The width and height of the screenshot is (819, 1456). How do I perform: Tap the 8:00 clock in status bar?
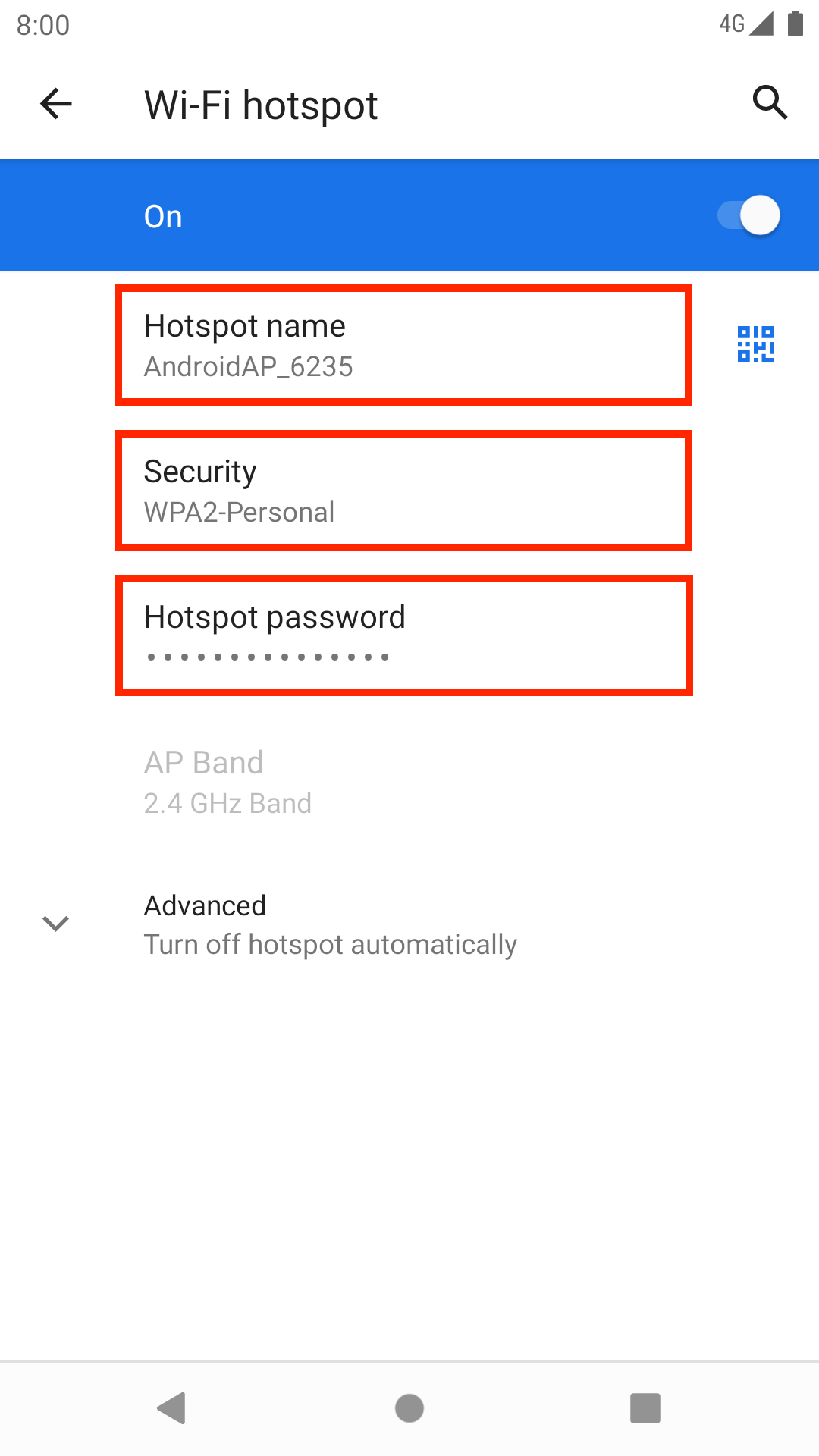coord(43,25)
